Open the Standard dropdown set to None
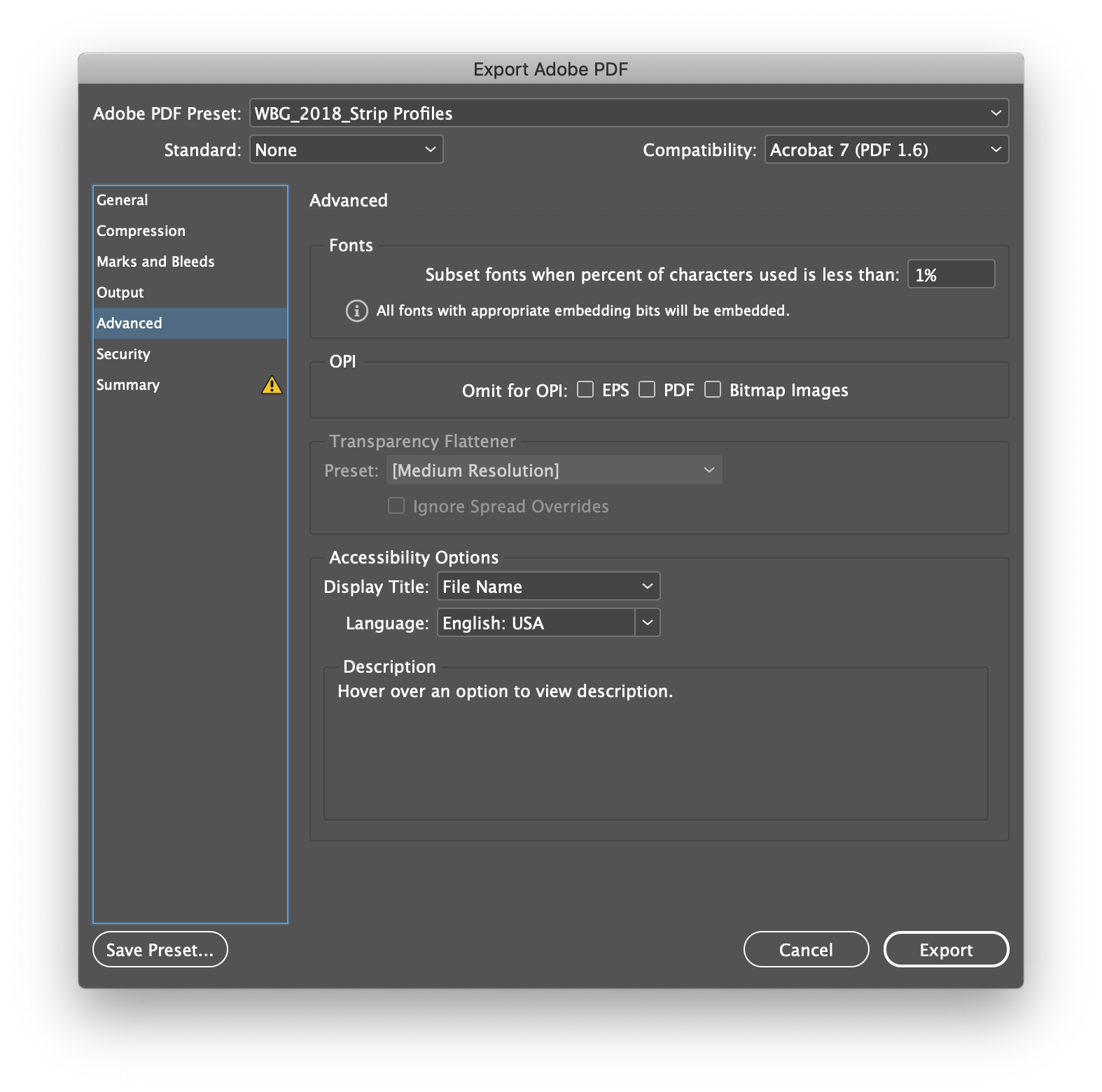Viewport: 1102px width, 1092px height. tap(347, 149)
